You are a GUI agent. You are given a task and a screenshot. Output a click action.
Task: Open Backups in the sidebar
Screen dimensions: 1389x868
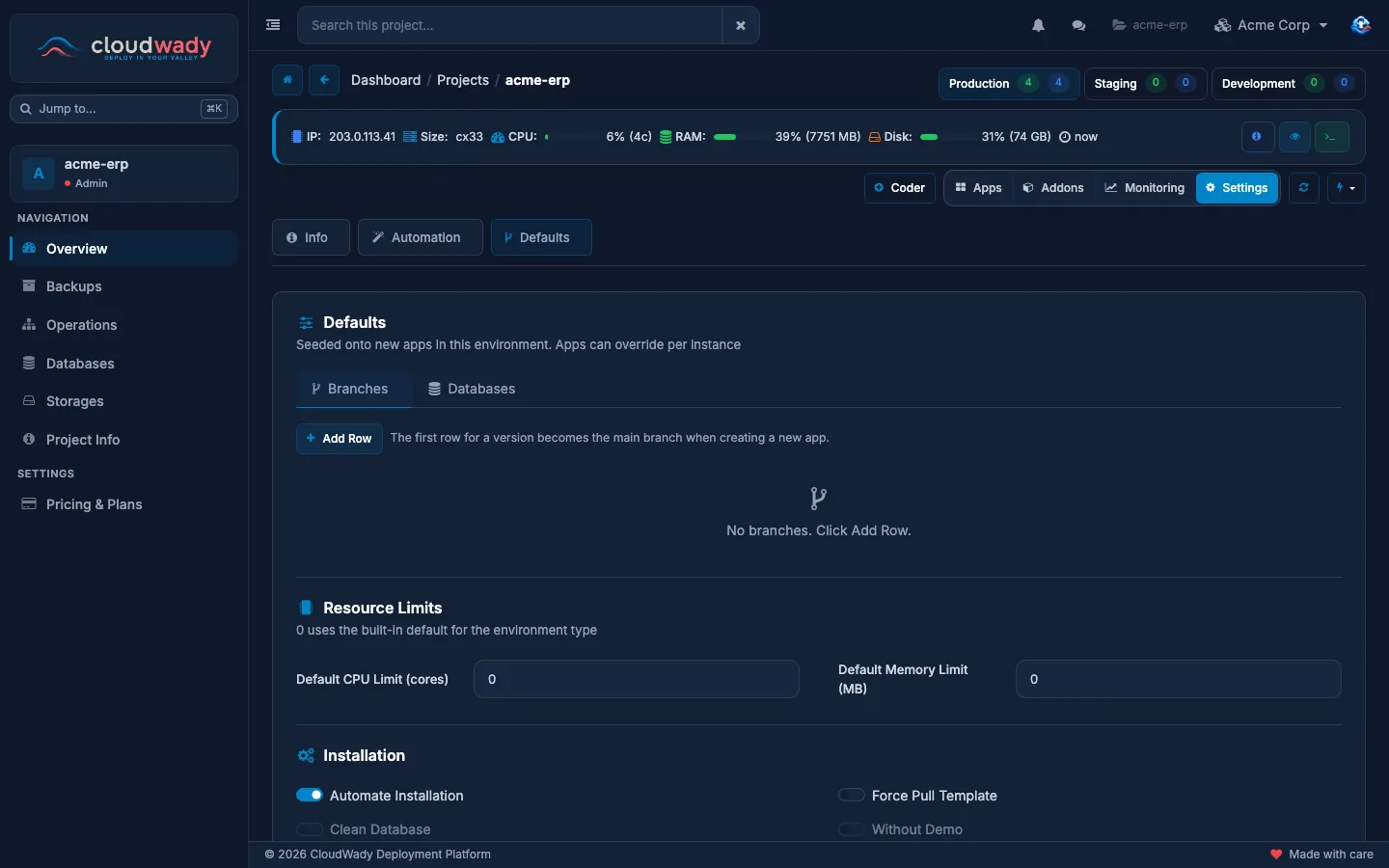[123, 286]
